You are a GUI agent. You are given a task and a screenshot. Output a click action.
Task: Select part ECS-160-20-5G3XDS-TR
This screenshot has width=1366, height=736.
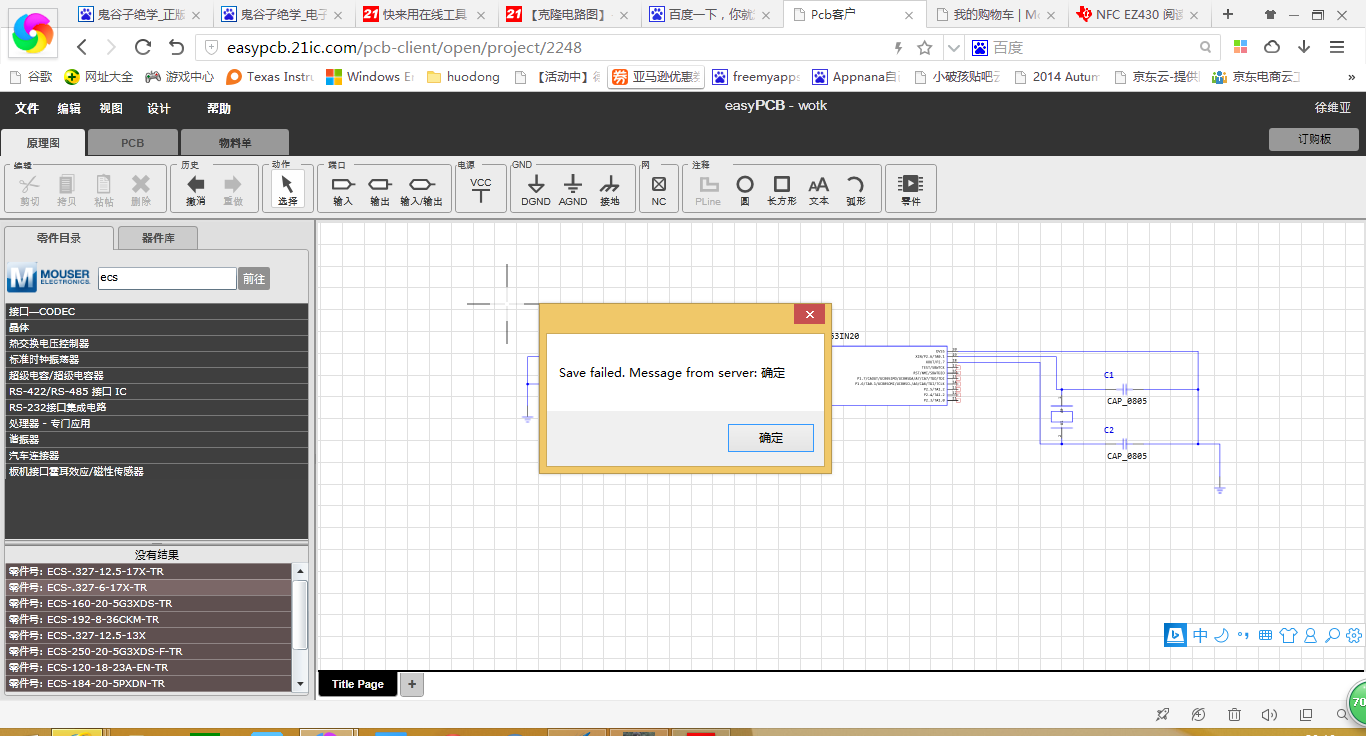[149, 604]
